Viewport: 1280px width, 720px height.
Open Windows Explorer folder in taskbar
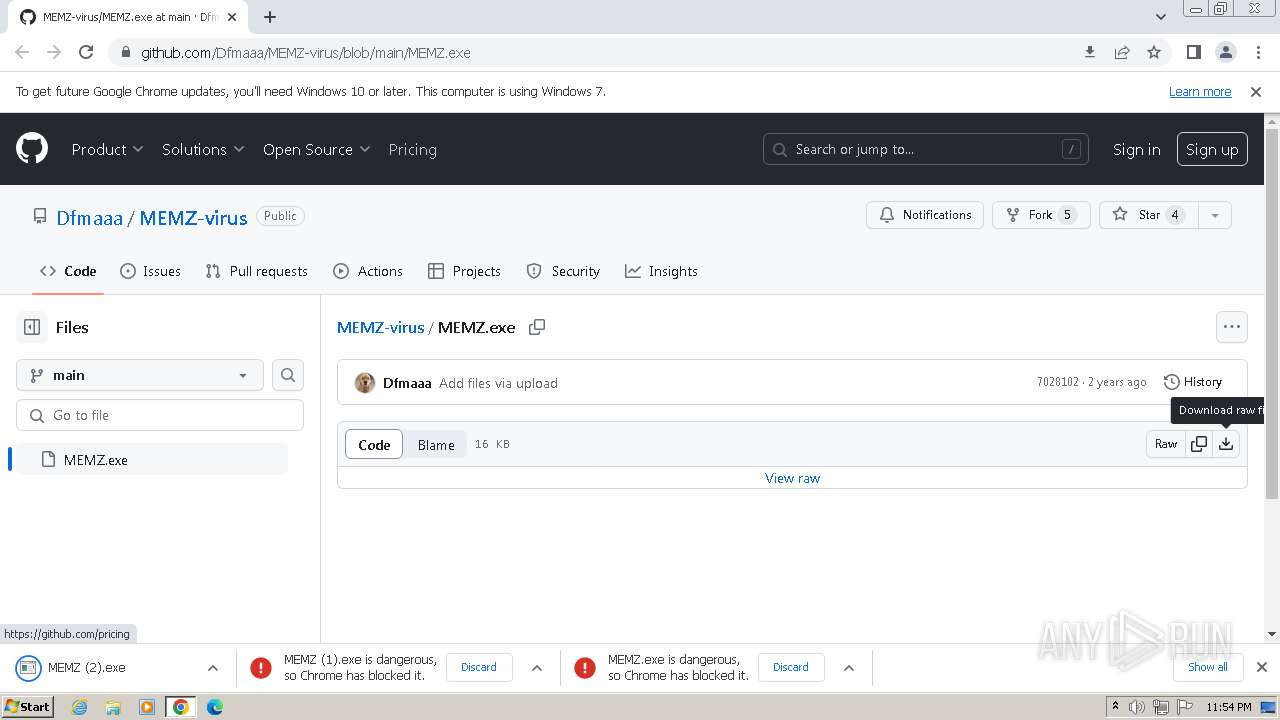click(113, 707)
